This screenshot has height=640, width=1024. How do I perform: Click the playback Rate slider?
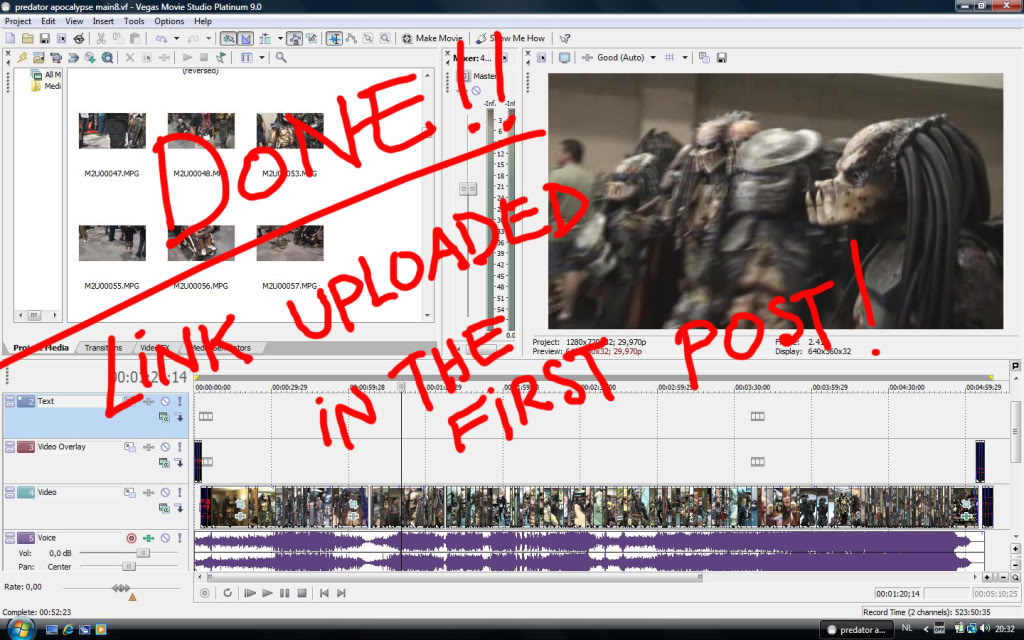tap(121, 588)
